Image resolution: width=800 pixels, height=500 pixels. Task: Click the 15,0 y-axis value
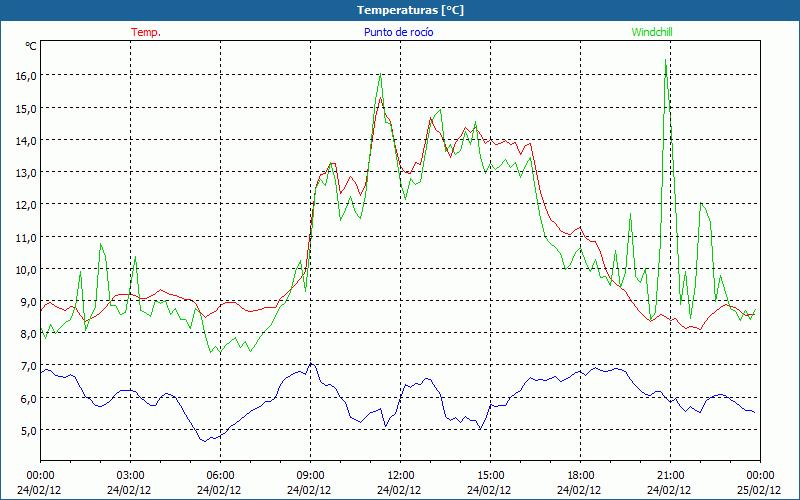[26, 108]
